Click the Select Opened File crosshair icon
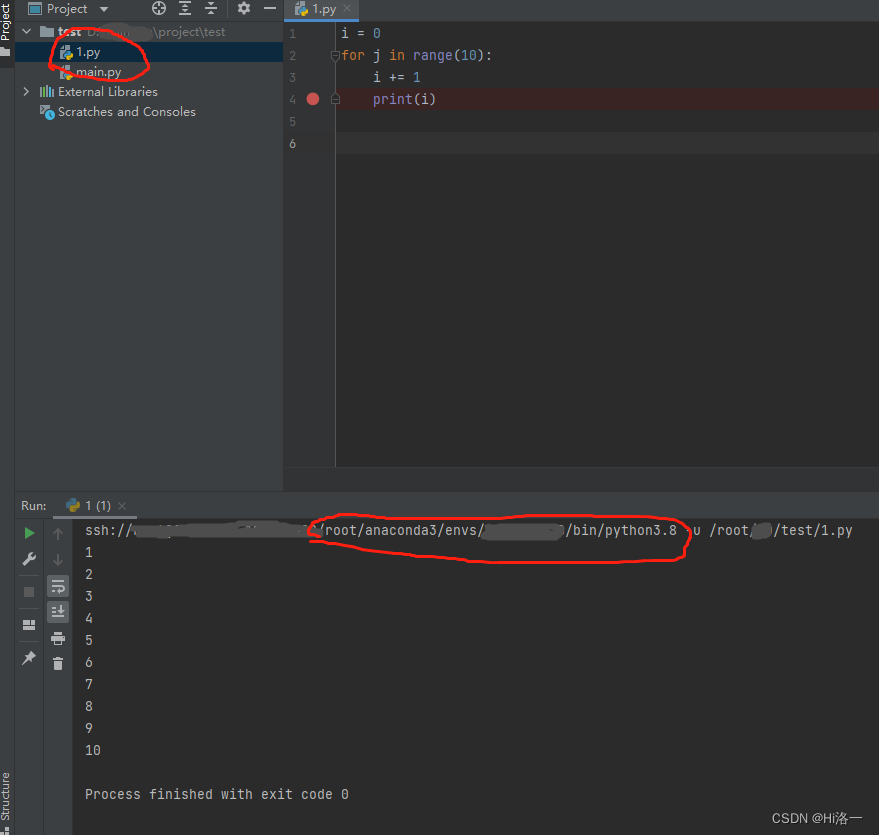Screen dimensions: 879x835 (159, 7)
